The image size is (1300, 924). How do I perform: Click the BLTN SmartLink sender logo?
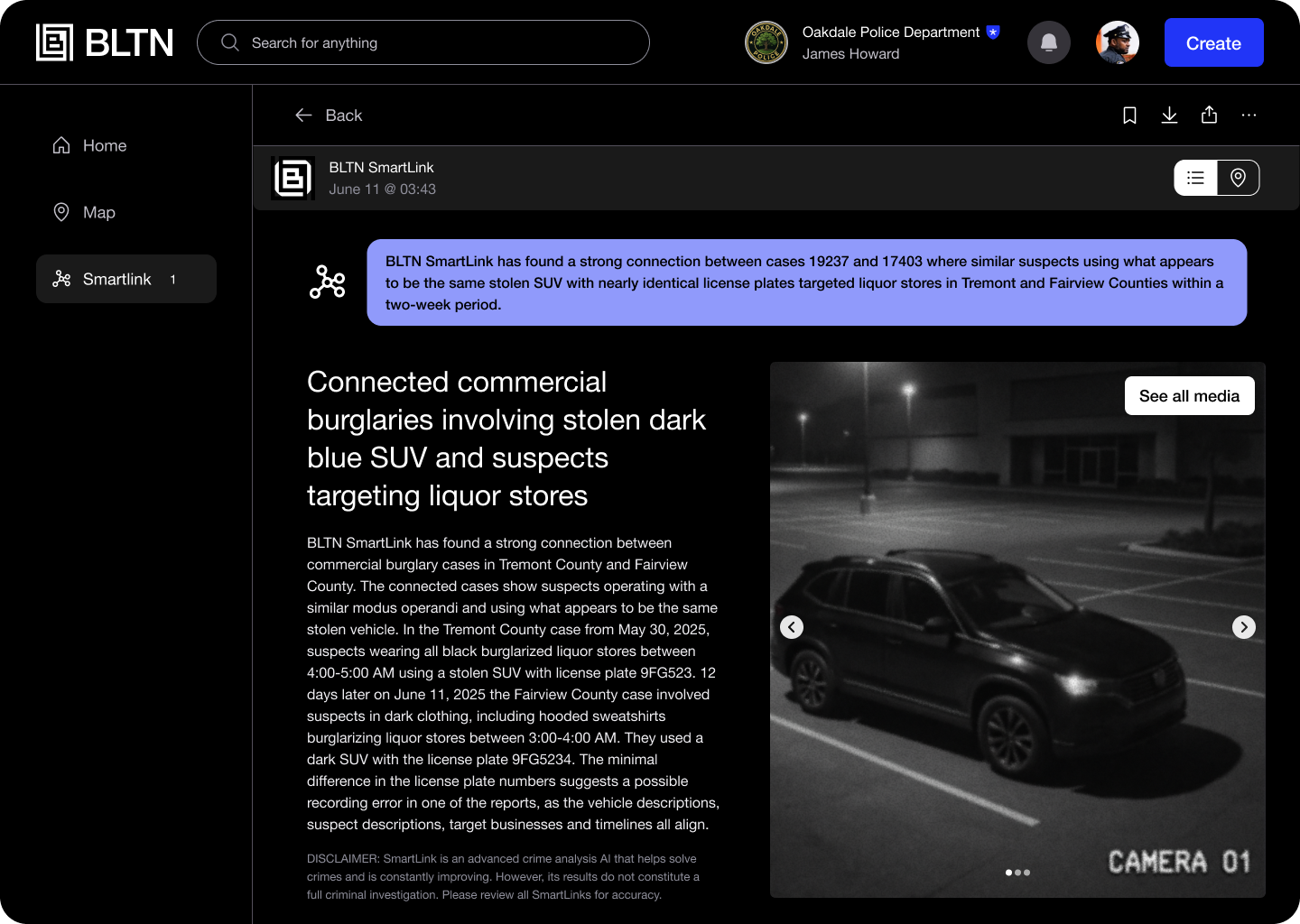[293, 178]
